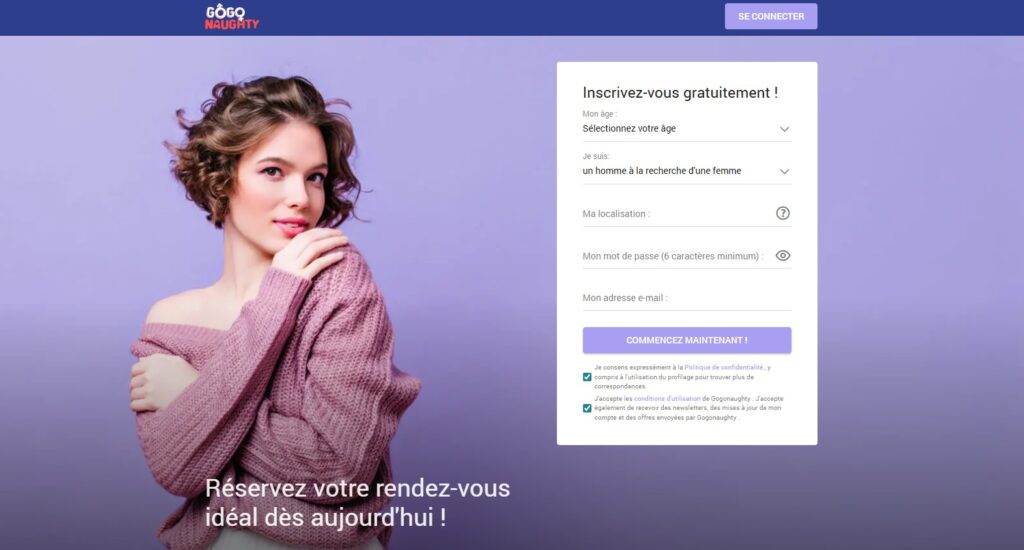Click the GoGo Naughty logo

[x=232, y=17]
